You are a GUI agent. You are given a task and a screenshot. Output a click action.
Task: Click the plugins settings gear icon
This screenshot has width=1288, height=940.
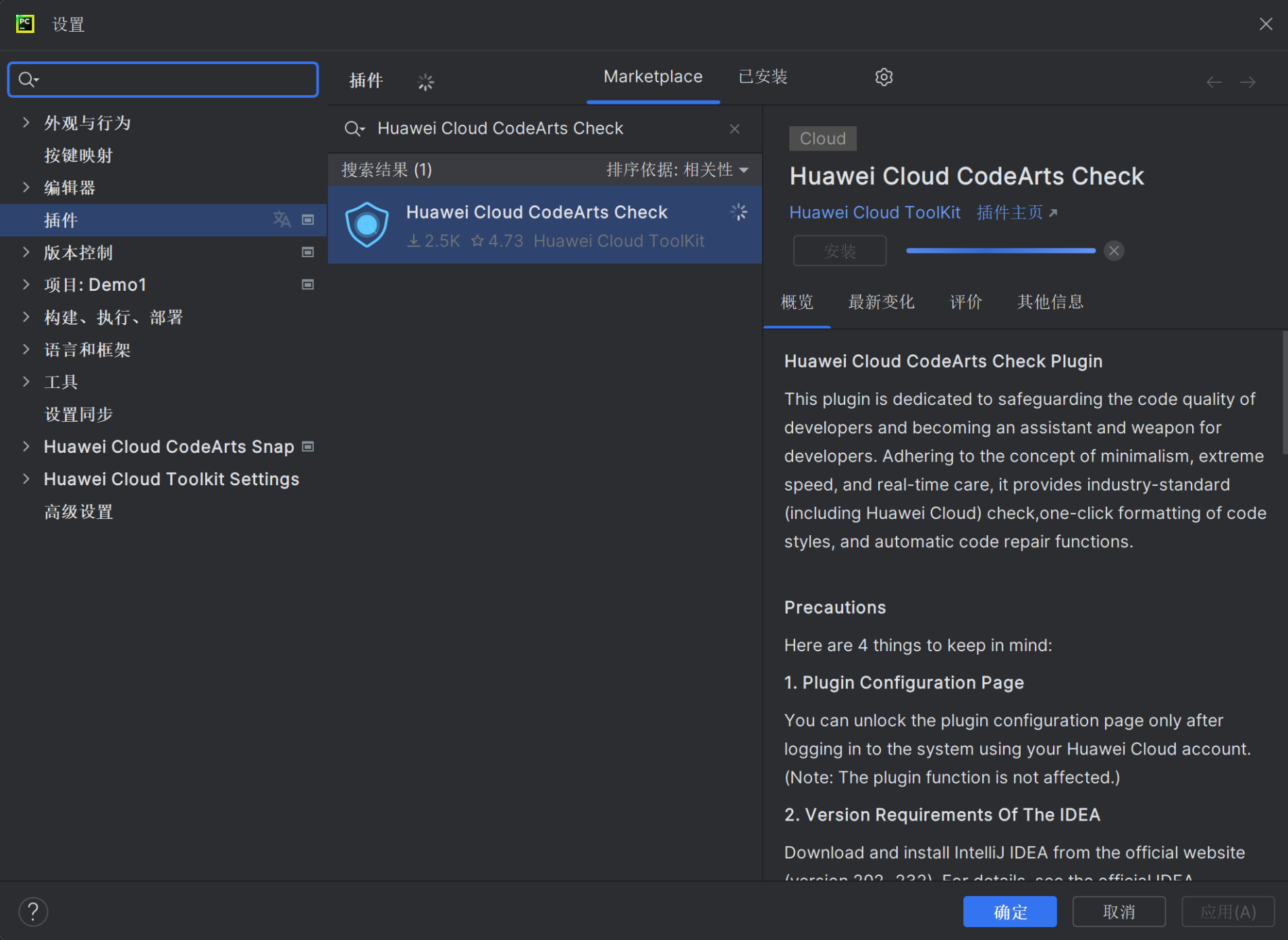(x=884, y=78)
